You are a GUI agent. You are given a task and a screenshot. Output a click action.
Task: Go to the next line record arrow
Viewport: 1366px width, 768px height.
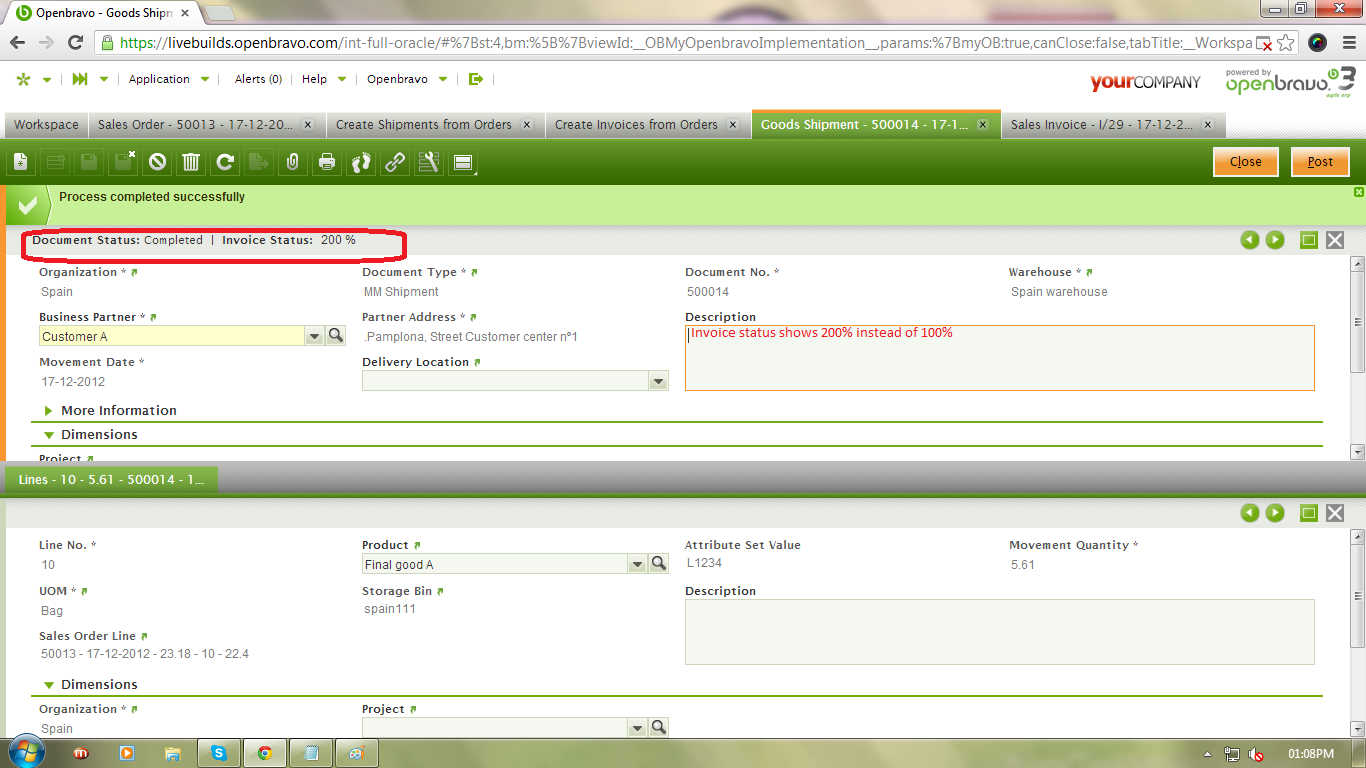1275,513
